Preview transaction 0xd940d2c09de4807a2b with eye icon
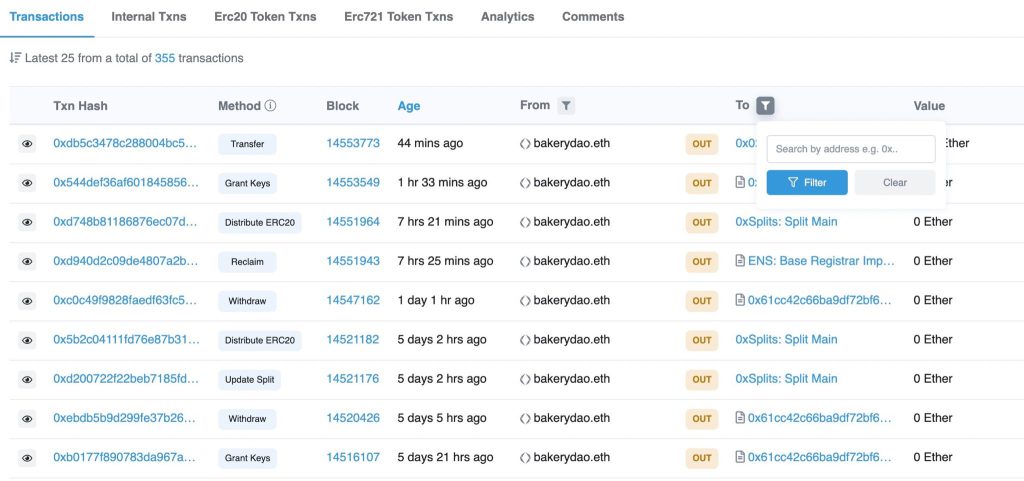This screenshot has height=481, width=1024. (x=27, y=262)
